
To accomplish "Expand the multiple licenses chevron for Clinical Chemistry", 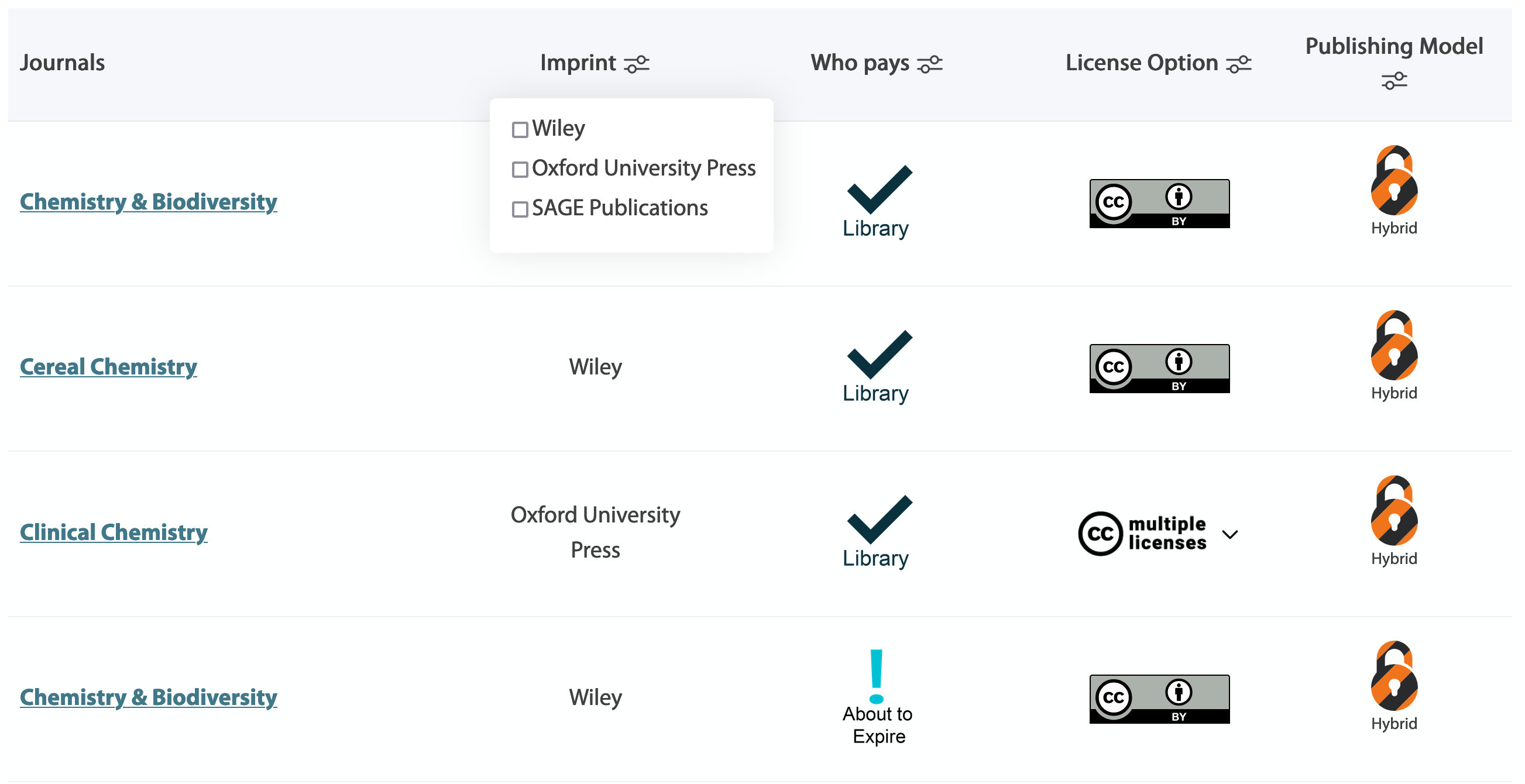I will point(1231,534).
